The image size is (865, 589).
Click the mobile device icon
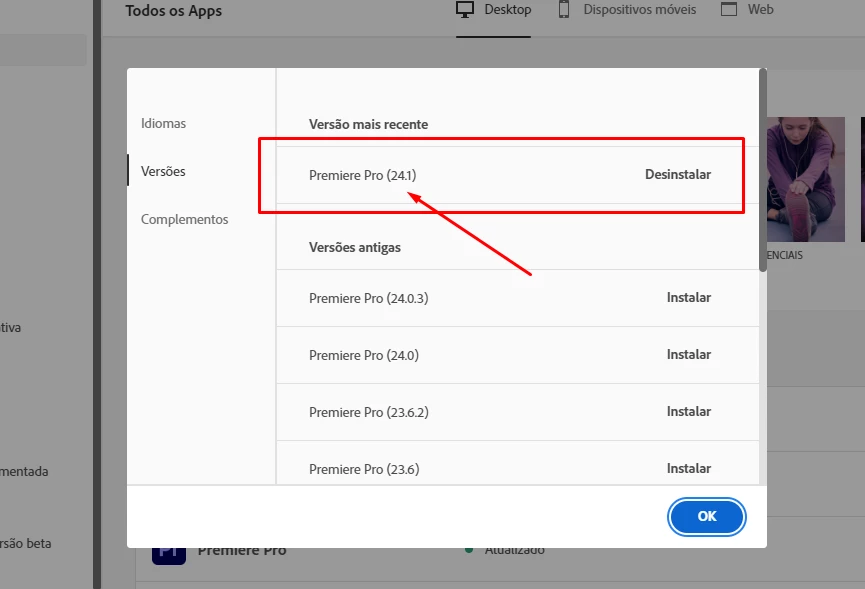[x=563, y=9]
